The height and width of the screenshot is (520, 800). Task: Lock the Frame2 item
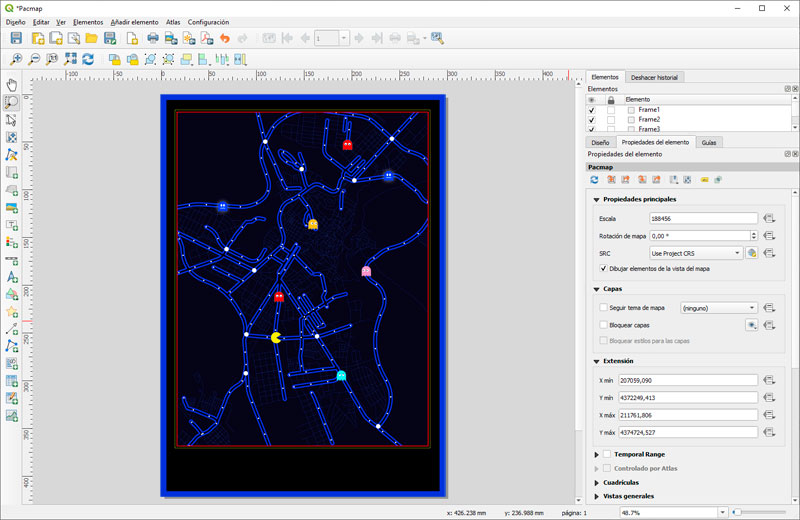611,119
